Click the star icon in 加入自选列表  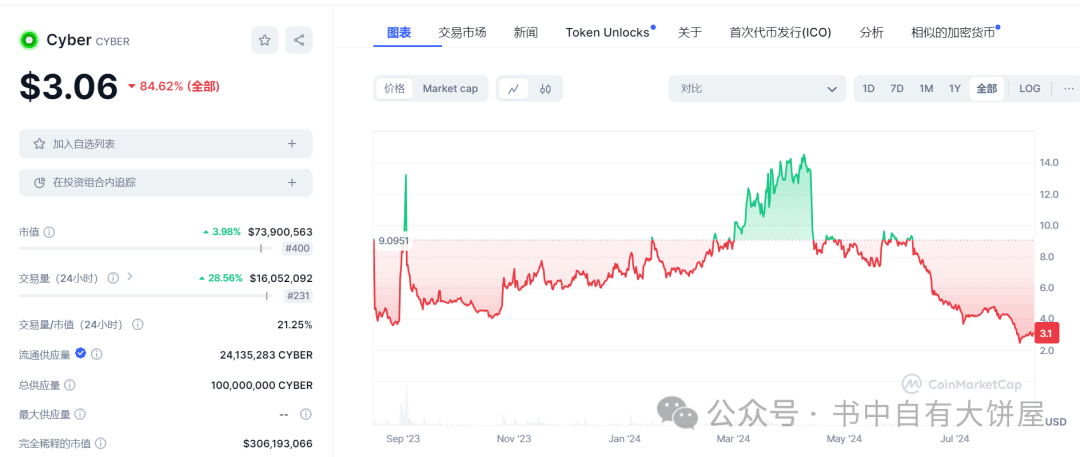click(39, 144)
